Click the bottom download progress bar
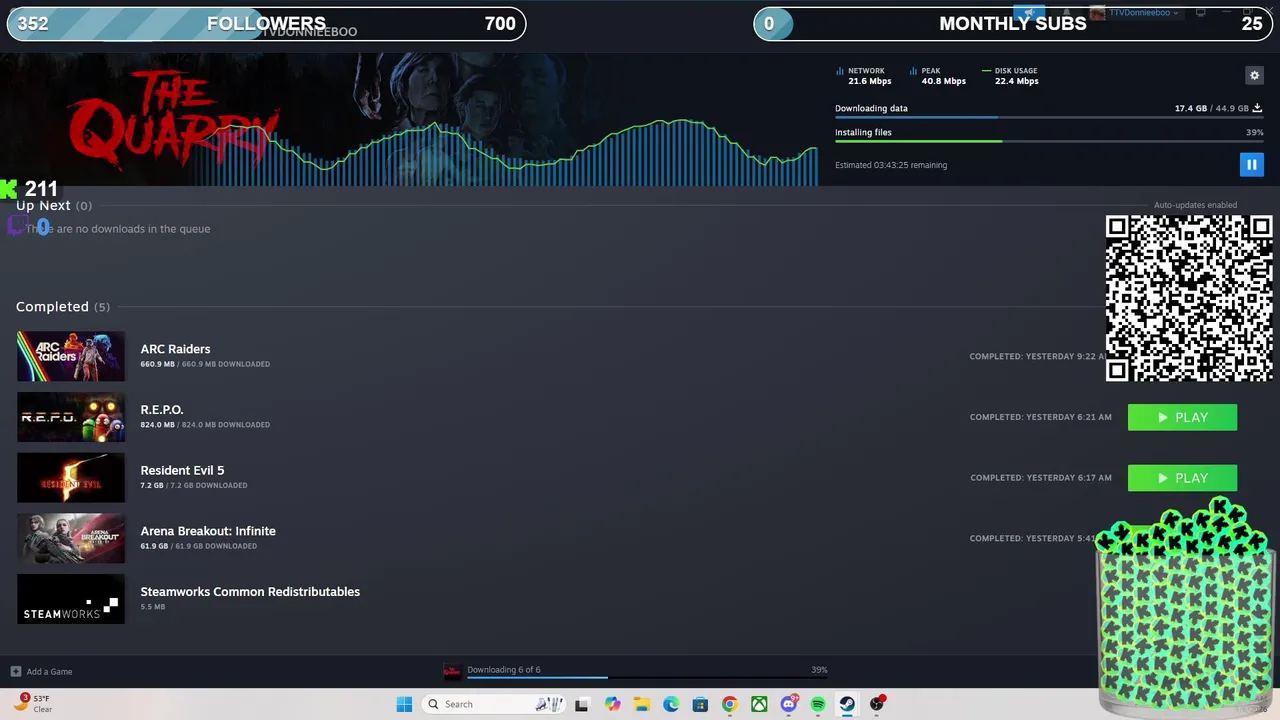 tap(647, 678)
